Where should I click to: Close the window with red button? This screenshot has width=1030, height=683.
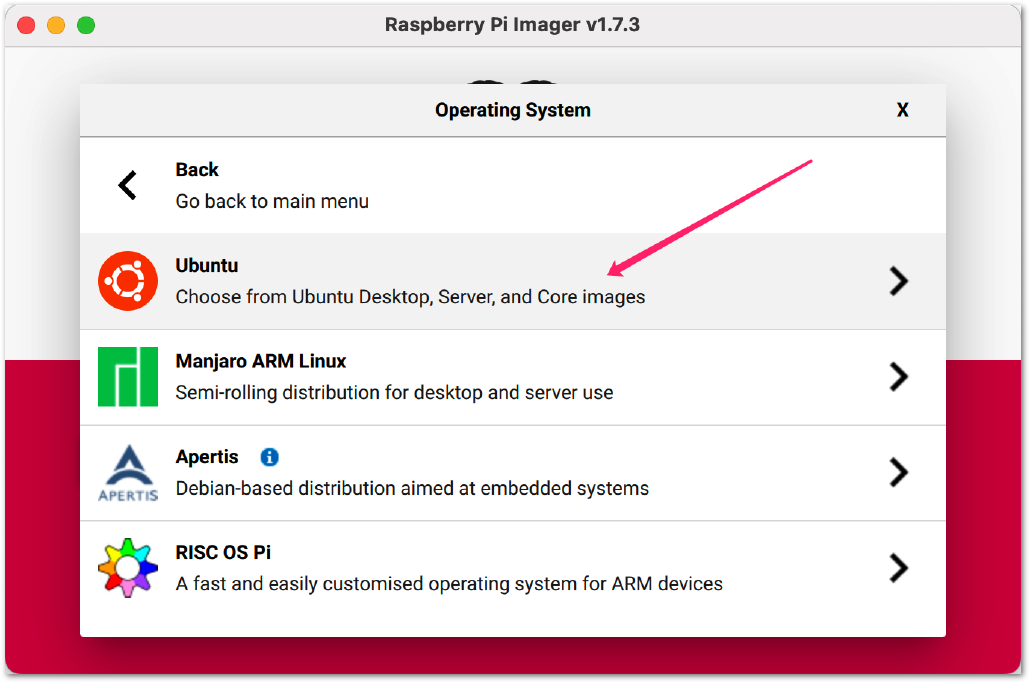pyautogui.click(x=26, y=25)
